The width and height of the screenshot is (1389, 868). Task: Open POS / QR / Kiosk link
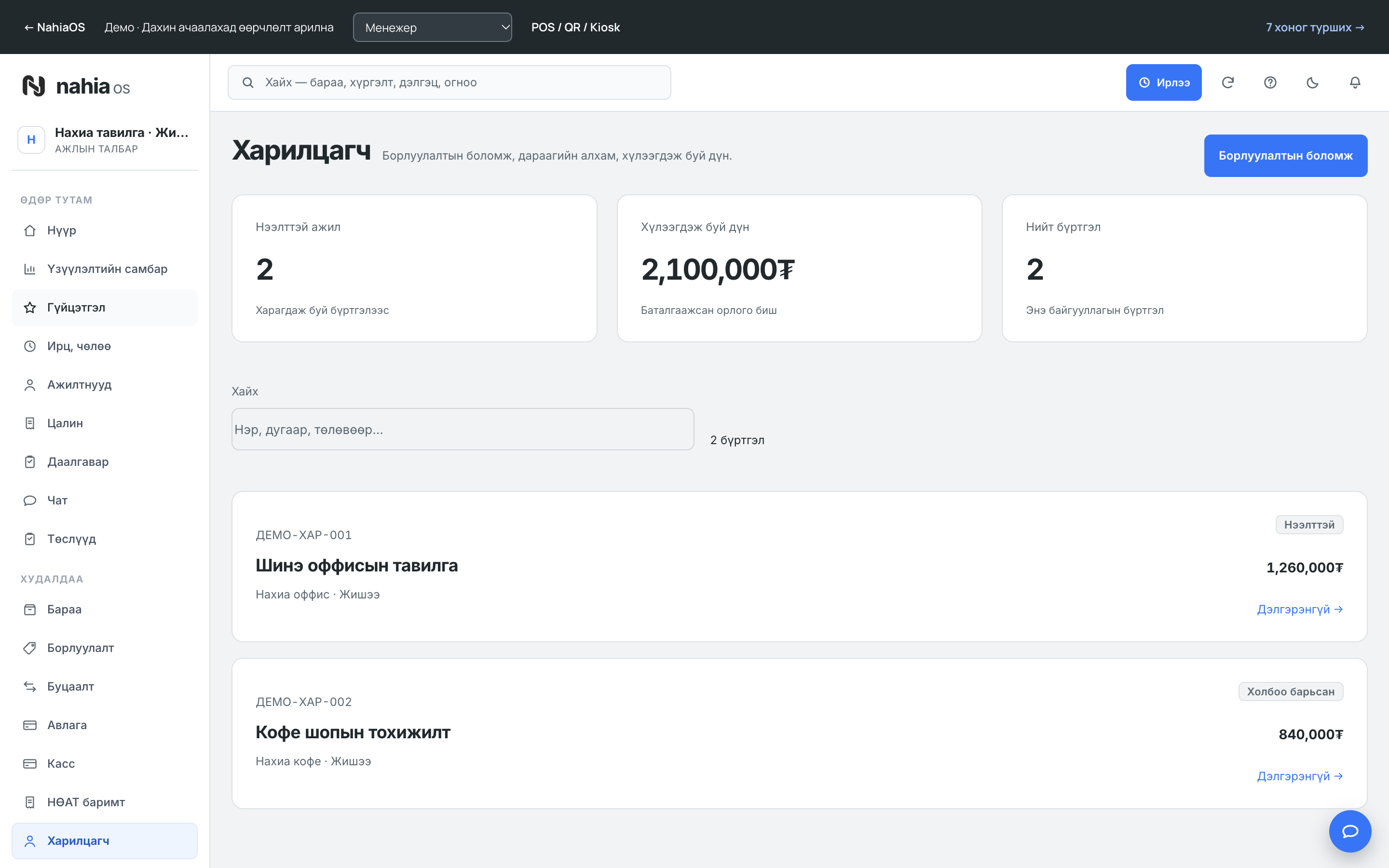pyautogui.click(x=576, y=27)
